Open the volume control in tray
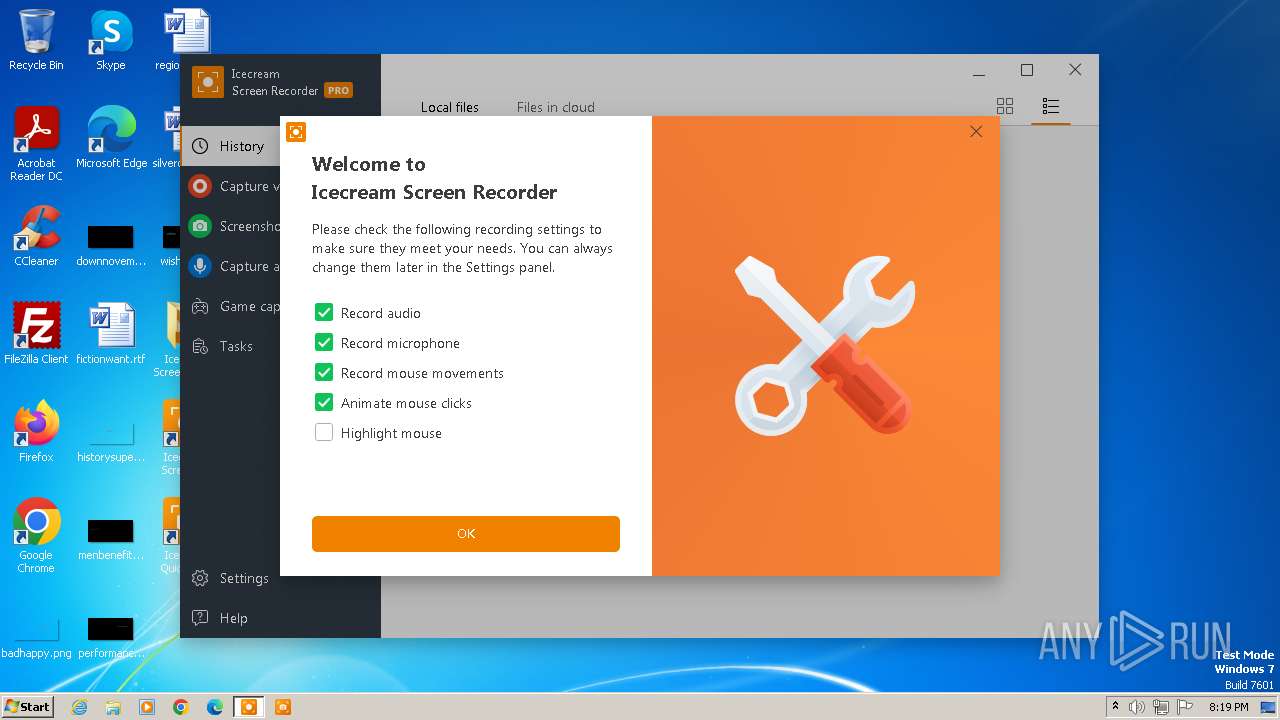Image resolution: width=1280 pixels, height=720 pixels. tap(1137, 707)
